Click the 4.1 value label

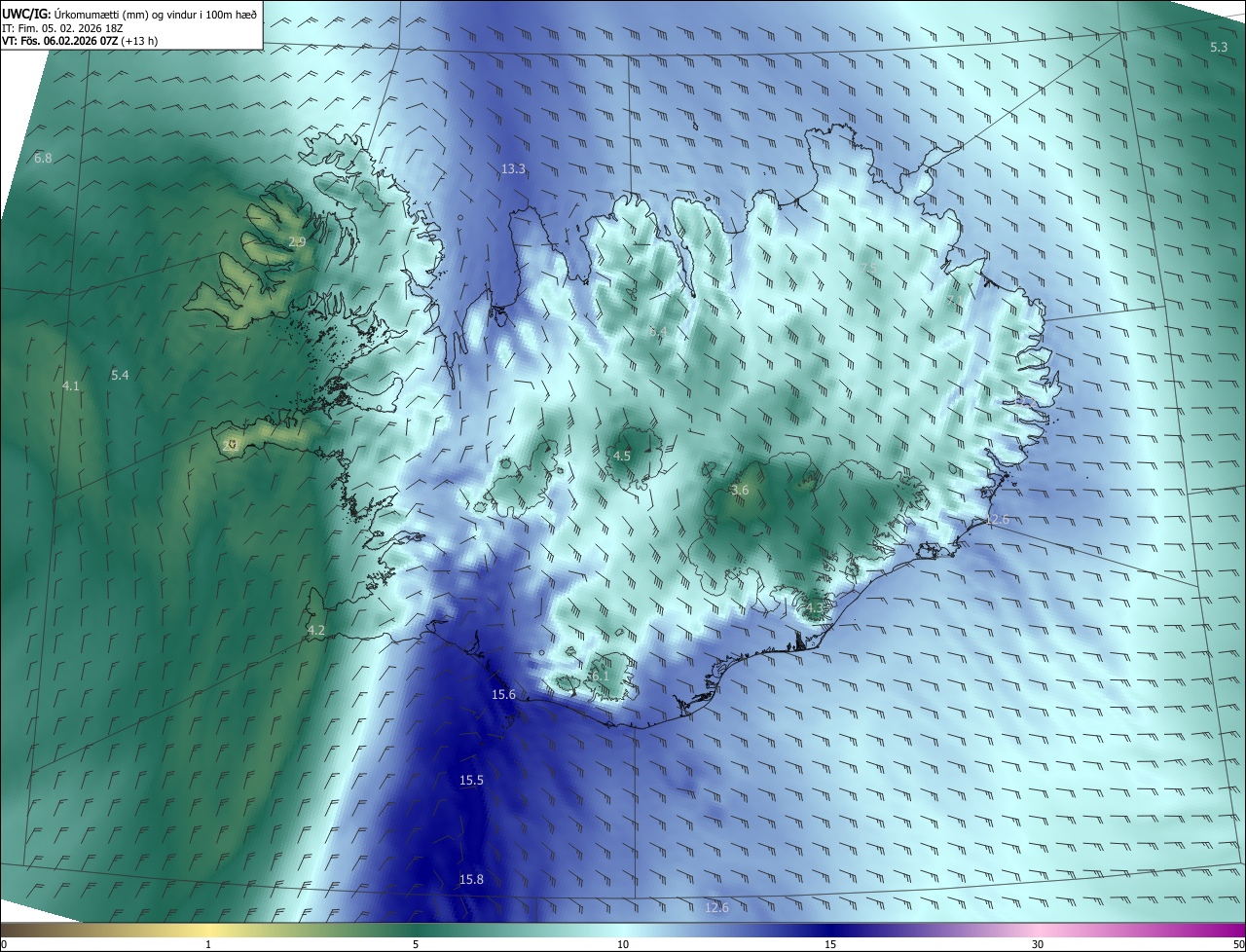tap(70, 386)
